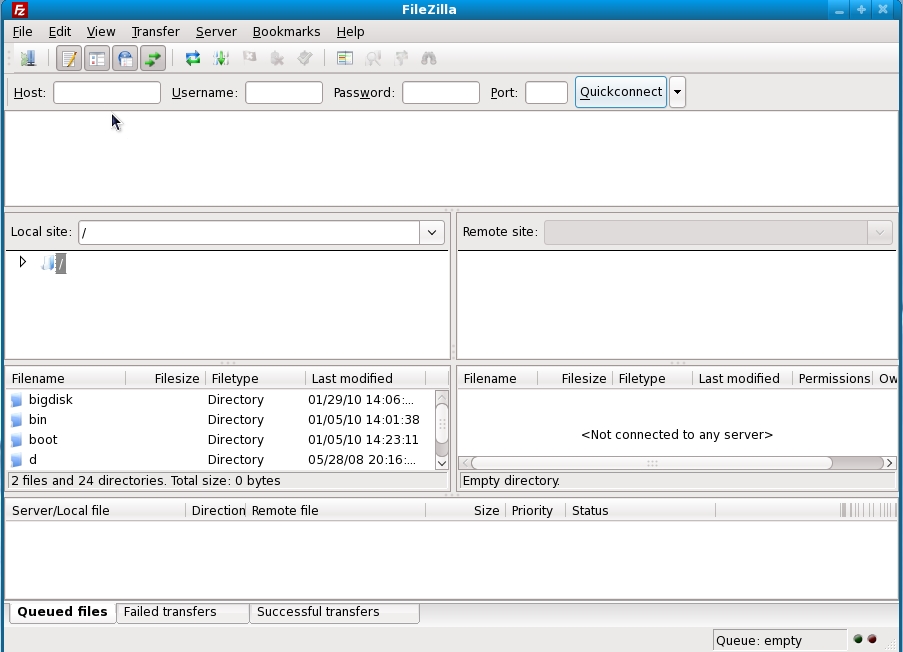Click the synchronized browsing icon
Viewport: 903px width, 652px height.
tap(401, 58)
